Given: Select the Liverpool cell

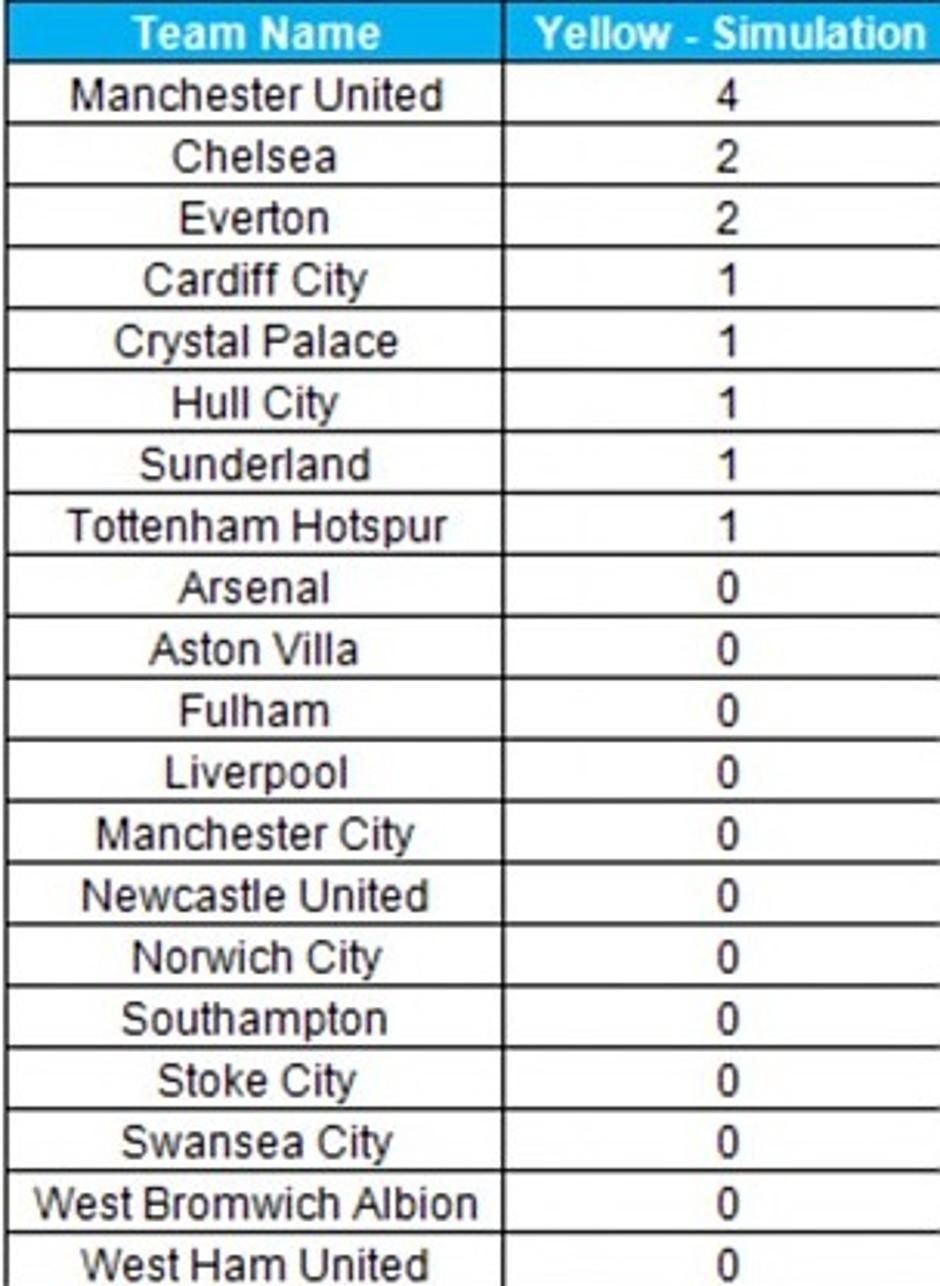Looking at the screenshot, I should [x=256, y=773].
